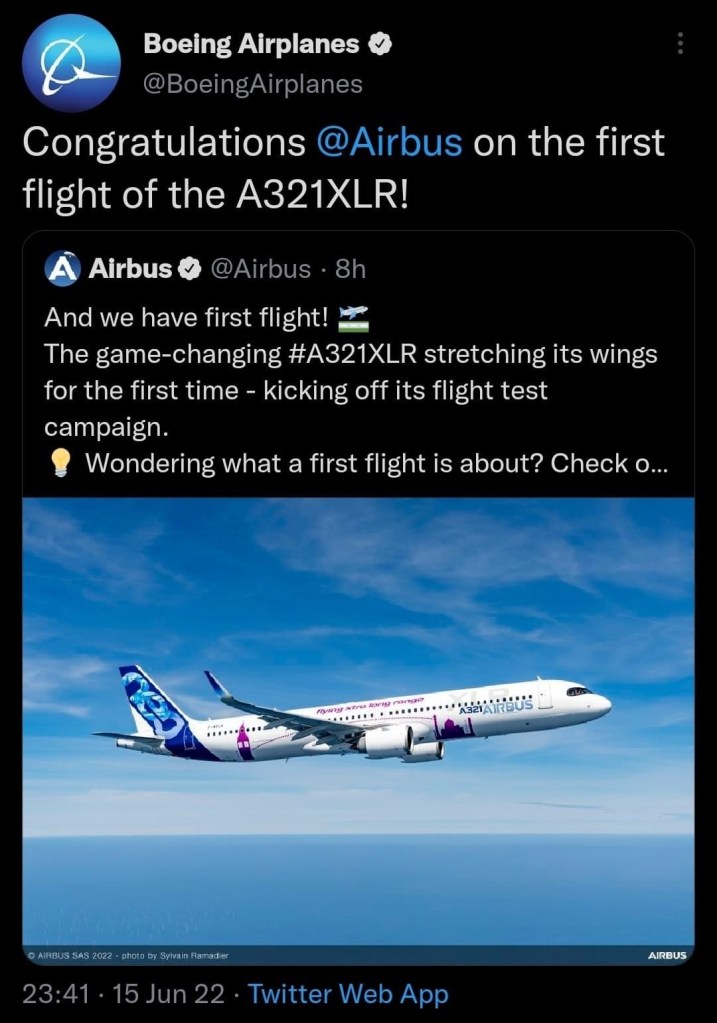Screen dimensions: 717x1023
Task: Click the Airbus logo avatar in quoted tweet
Action: 63,268
